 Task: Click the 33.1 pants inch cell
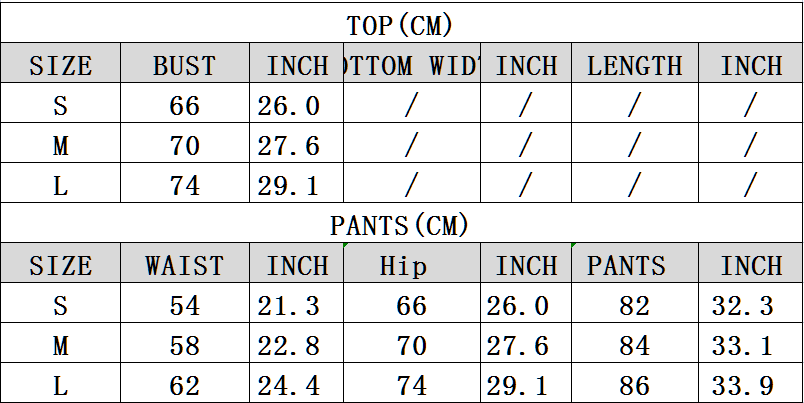click(x=751, y=343)
